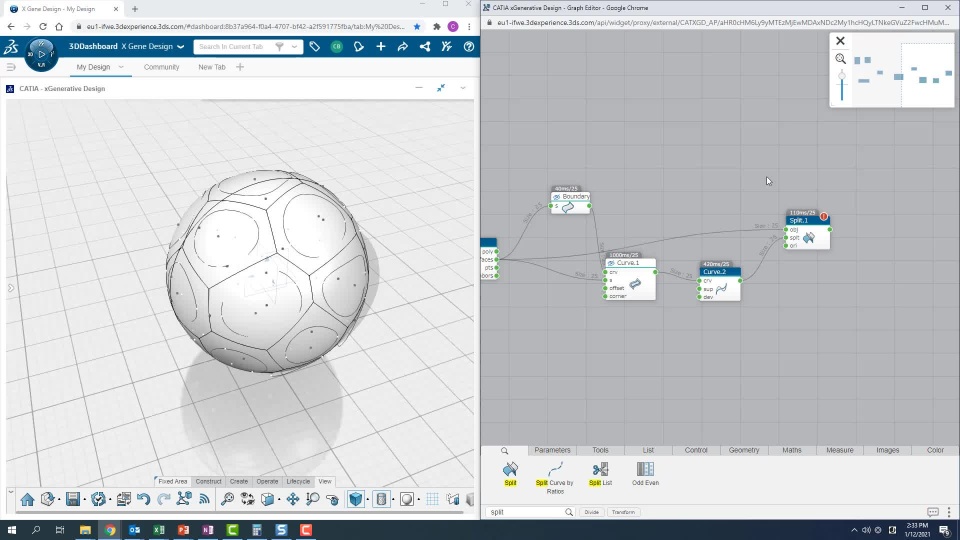Toggle the cylinder display mode button
The width and height of the screenshot is (960, 540).
coord(381,500)
